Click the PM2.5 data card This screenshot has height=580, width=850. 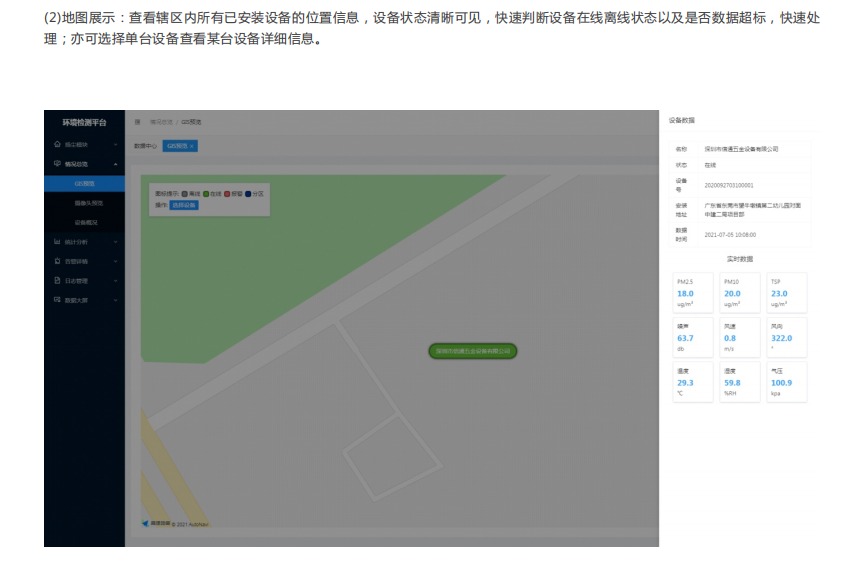(x=692, y=294)
